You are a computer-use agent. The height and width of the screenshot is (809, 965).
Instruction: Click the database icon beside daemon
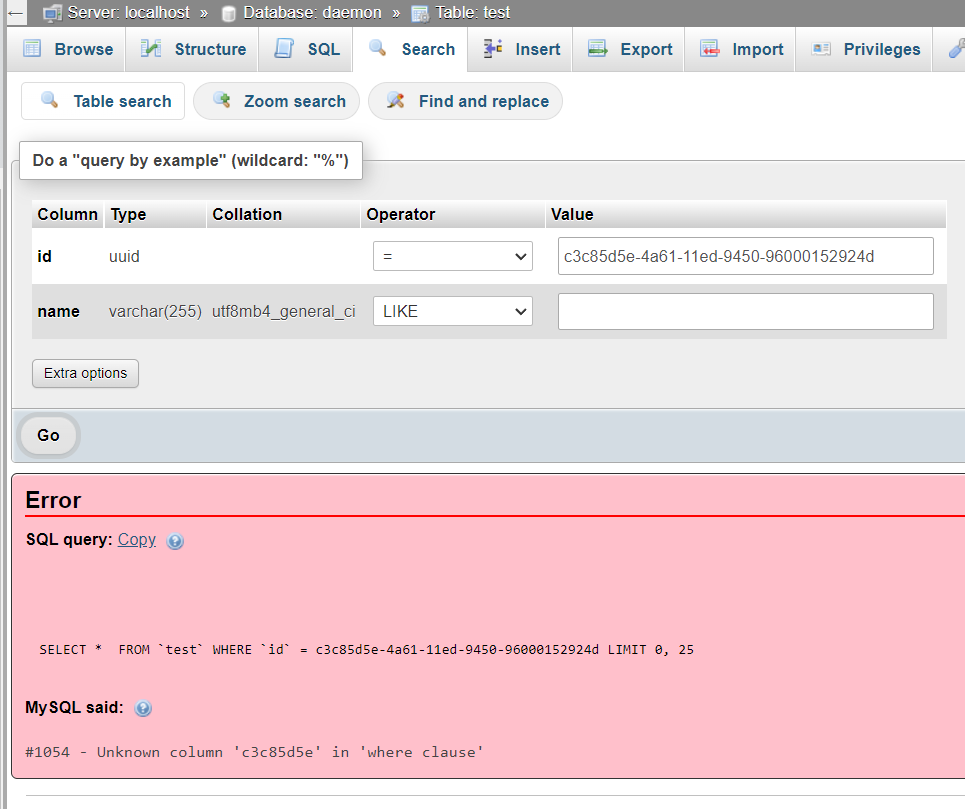(229, 12)
